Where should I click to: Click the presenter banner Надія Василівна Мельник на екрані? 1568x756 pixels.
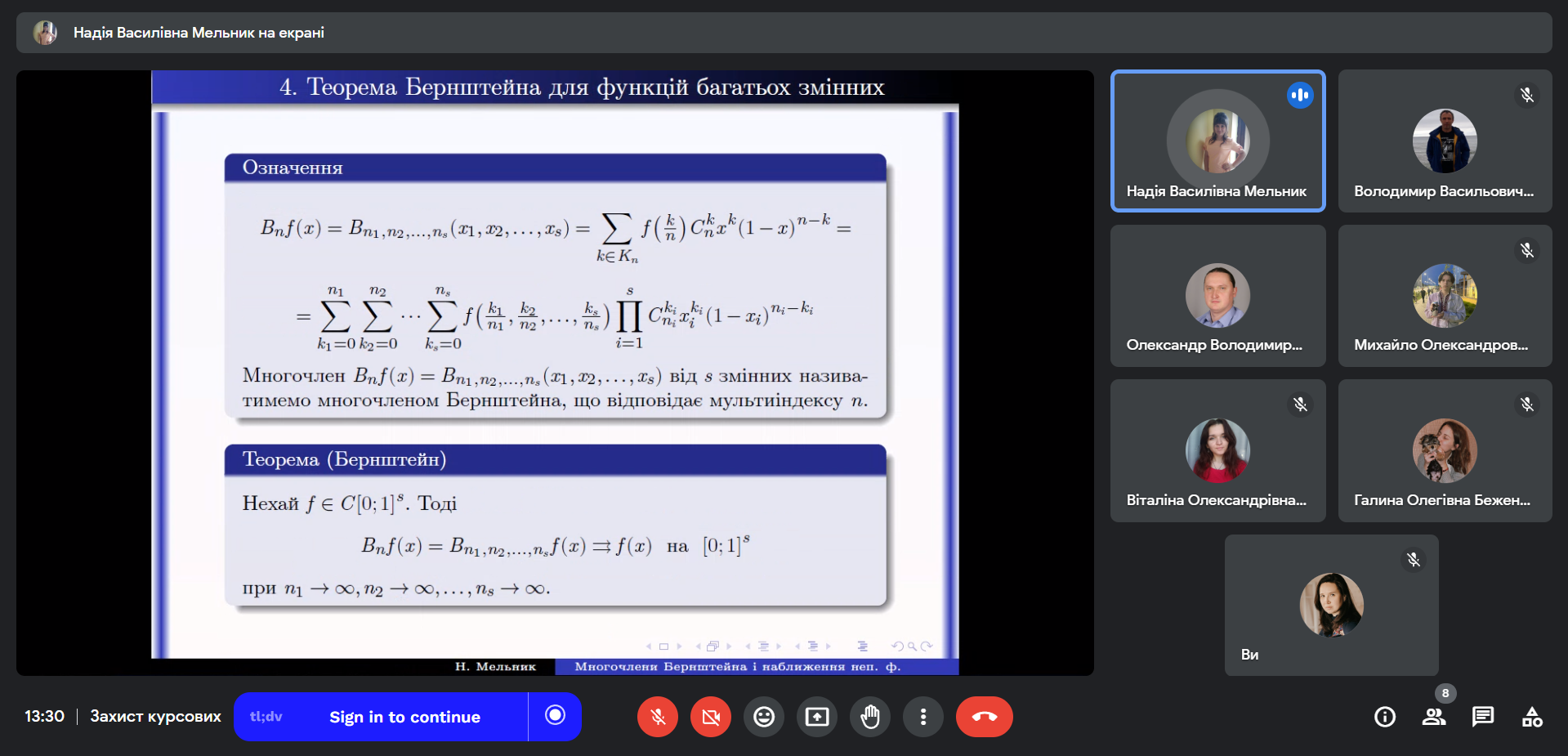tap(199, 33)
